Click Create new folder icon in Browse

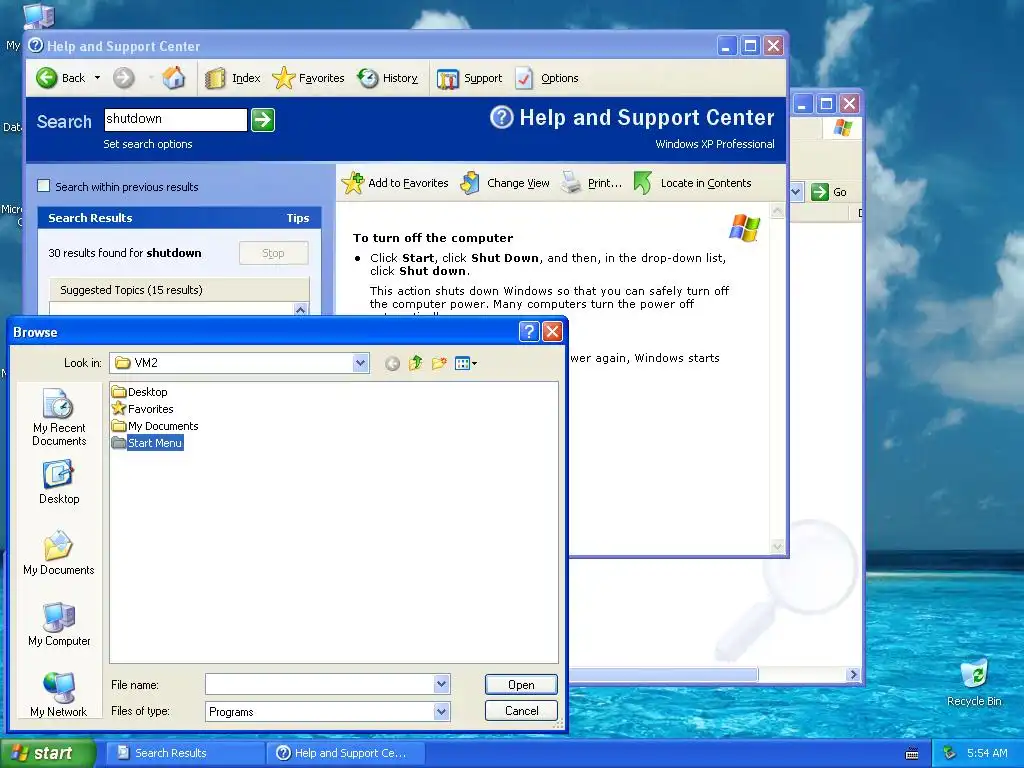(439, 363)
